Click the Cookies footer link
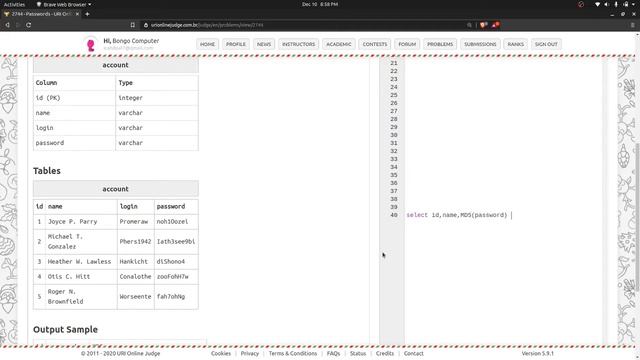640x360 pixels. (x=221, y=353)
